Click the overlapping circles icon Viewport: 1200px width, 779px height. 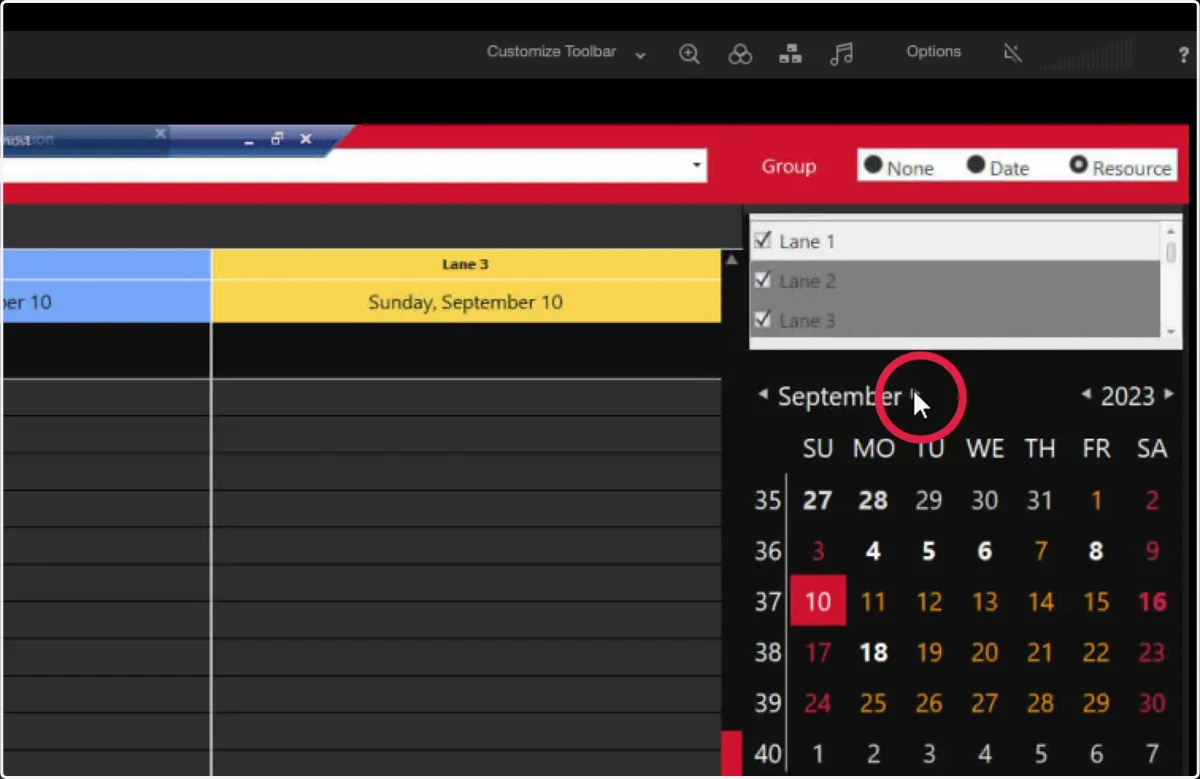tap(740, 54)
